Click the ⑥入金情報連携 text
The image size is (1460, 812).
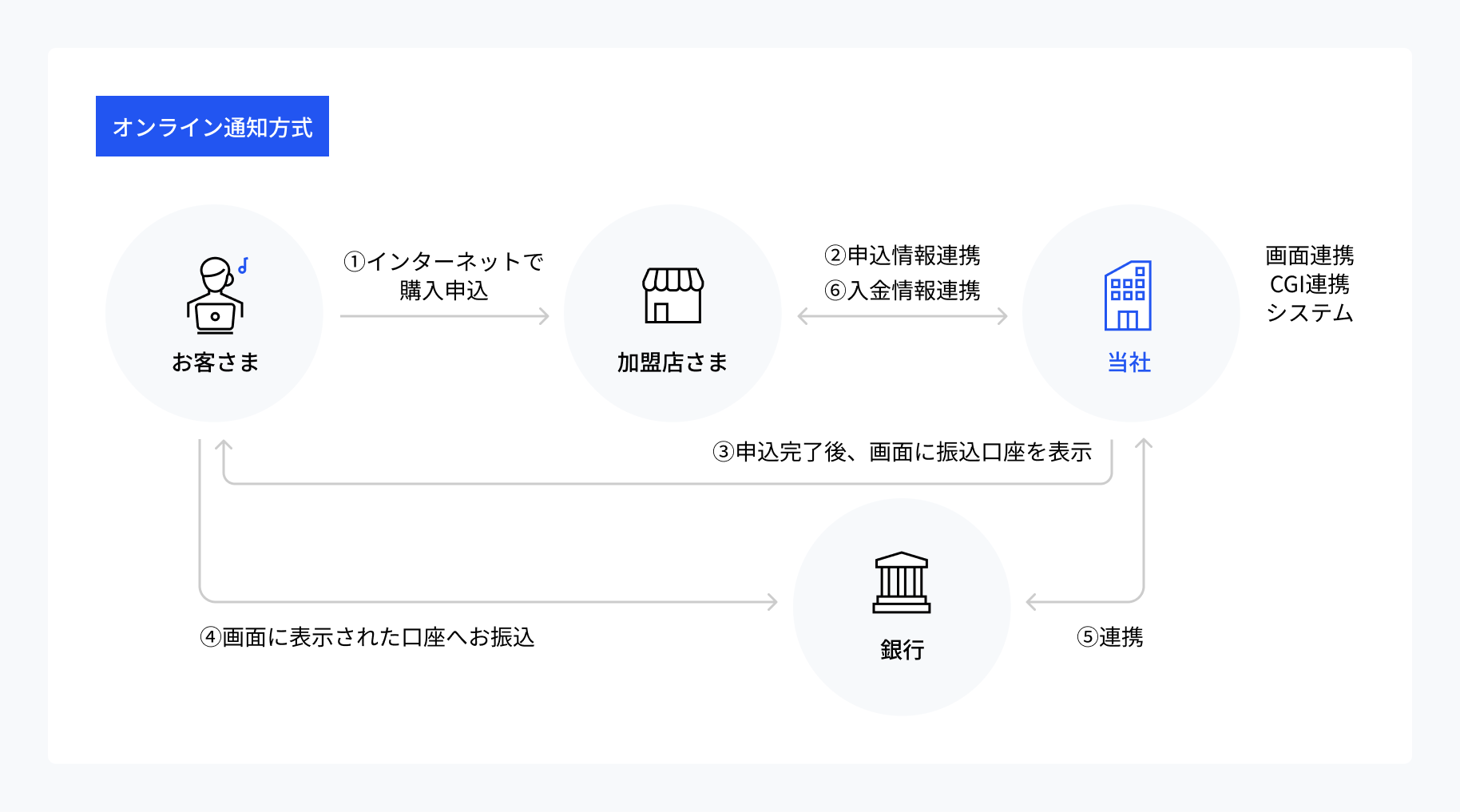coord(903,291)
